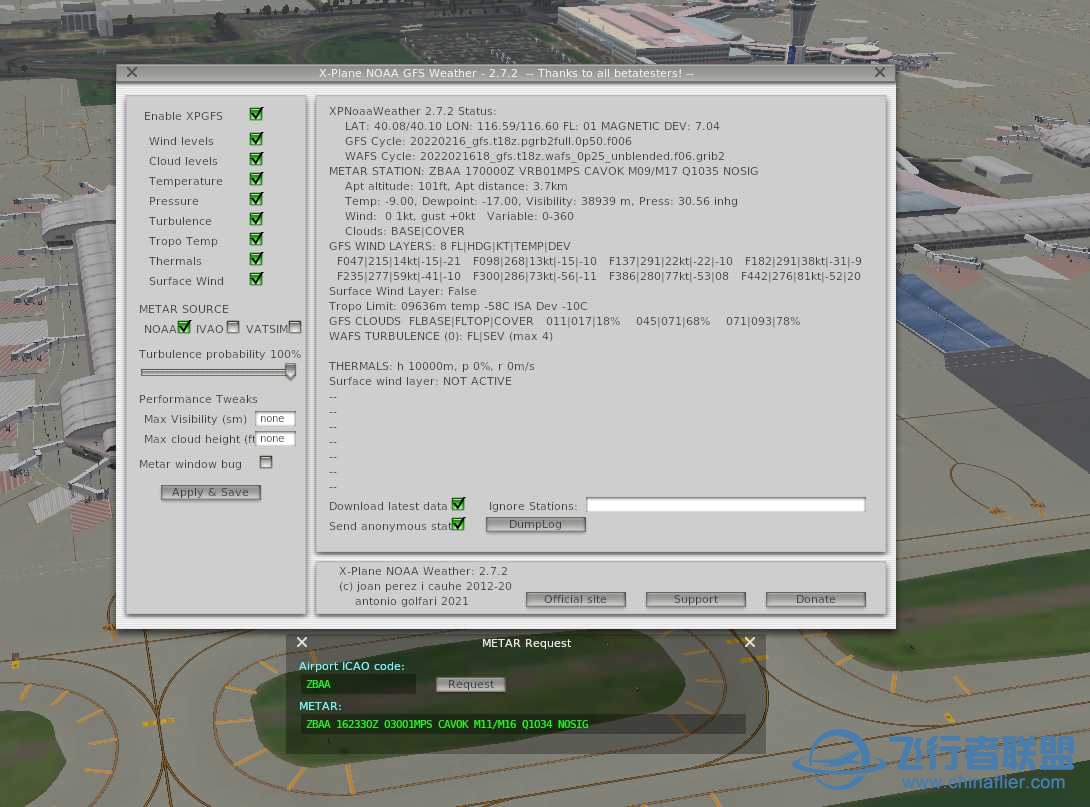Enable the Metar window bug checkbox
This screenshot has width=1090, height=807.
266,462
